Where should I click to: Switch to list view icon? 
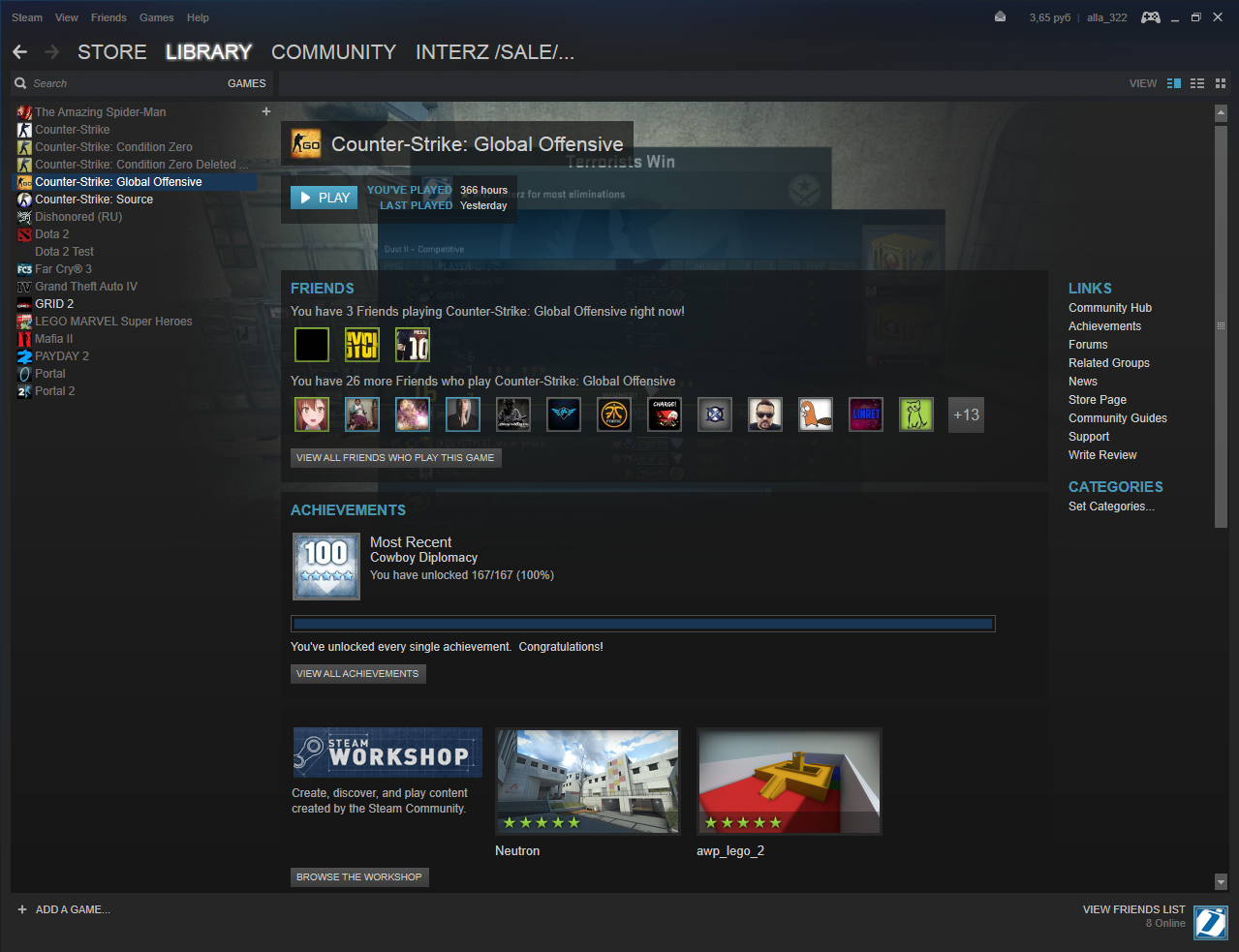coord(1197,83)
